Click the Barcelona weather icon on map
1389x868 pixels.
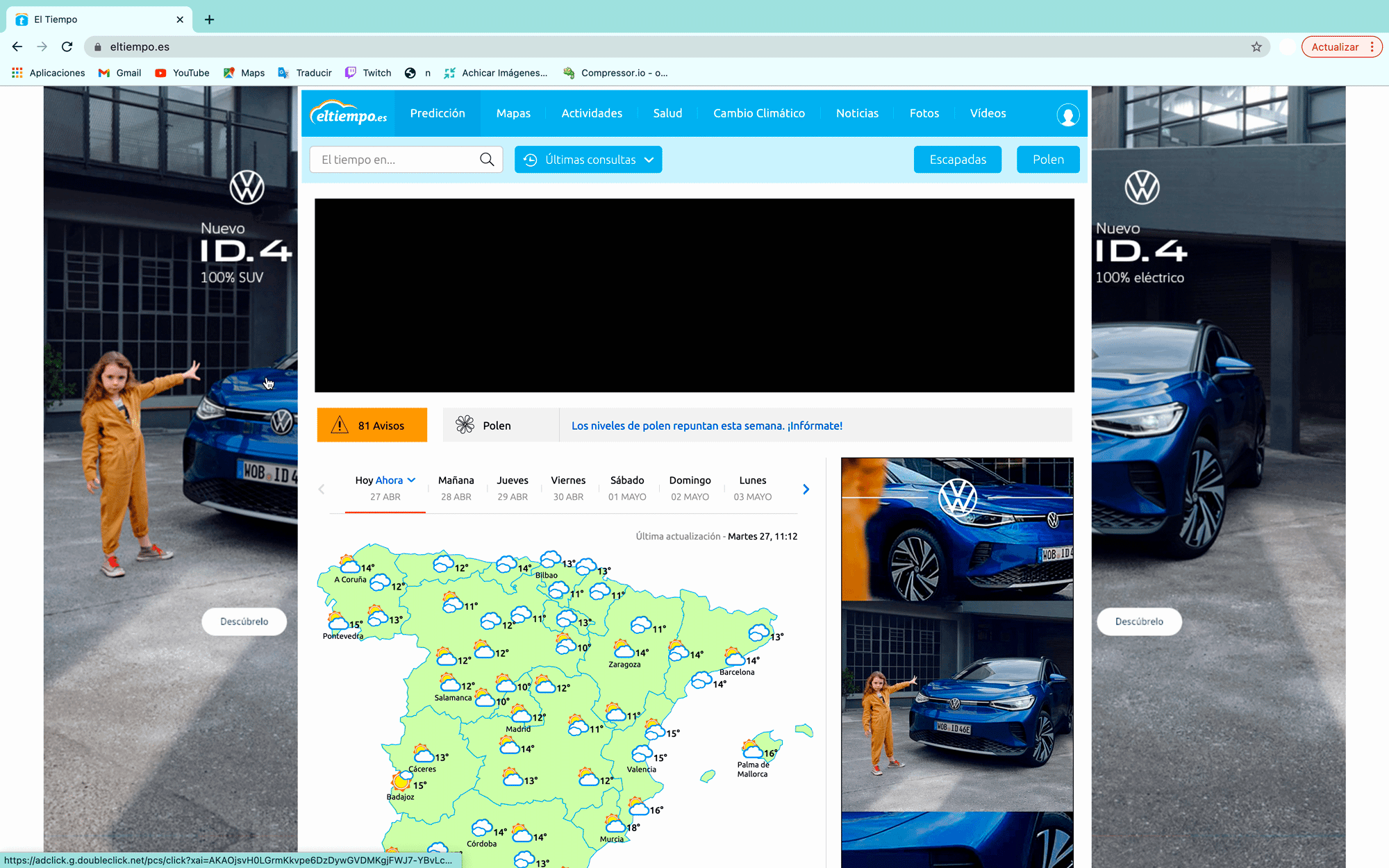click(734, 656)
